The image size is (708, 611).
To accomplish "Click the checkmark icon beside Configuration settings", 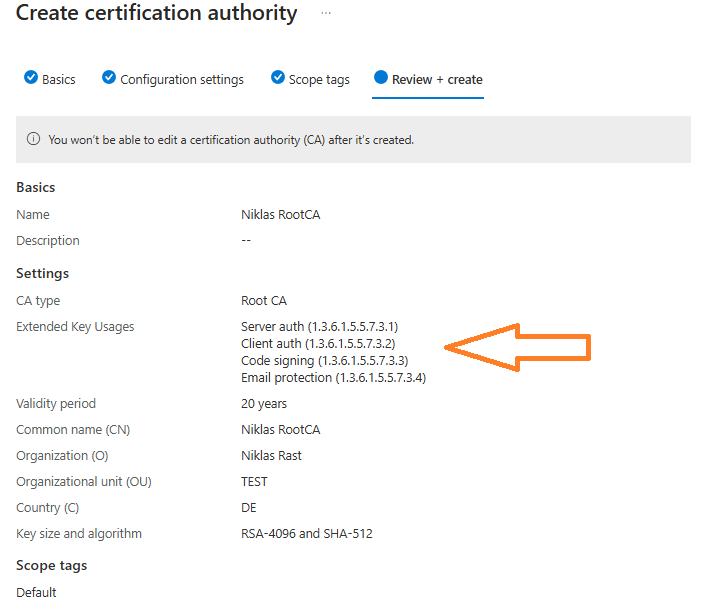I will (x=108, y=78).
